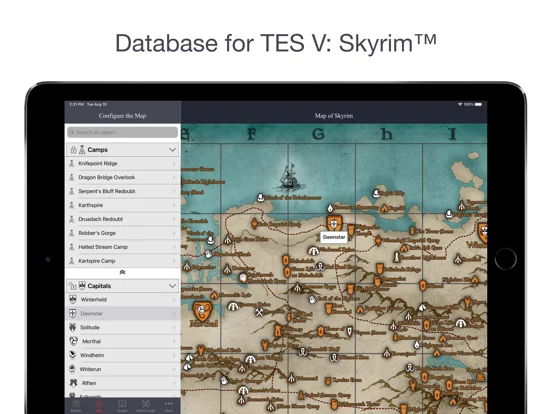Switch to the Walkthrough tab
The height and width of the screenshot is (414, 552).
tap(146, 406)
